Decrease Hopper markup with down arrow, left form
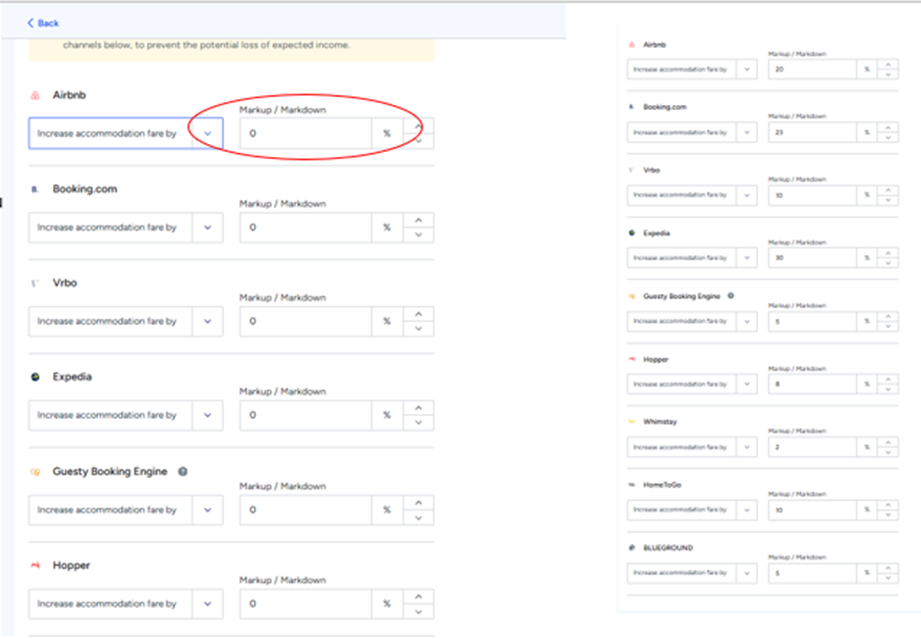 (x=418, y=612)
